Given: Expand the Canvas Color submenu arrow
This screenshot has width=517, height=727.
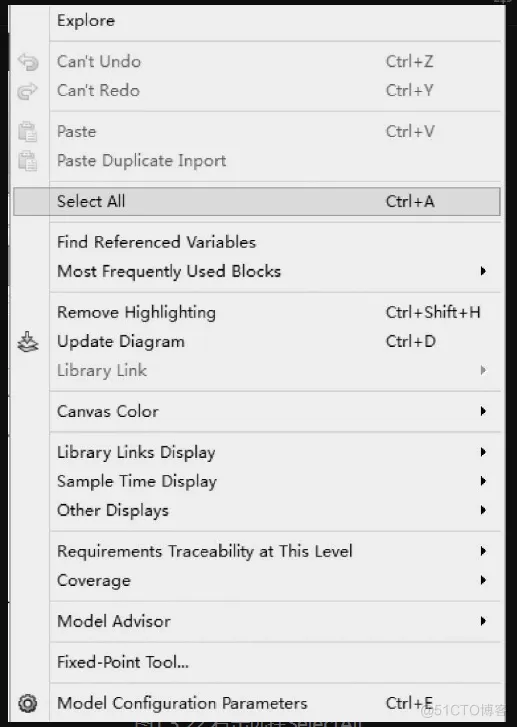Looking at the screenshot, I should click(483, 411).
